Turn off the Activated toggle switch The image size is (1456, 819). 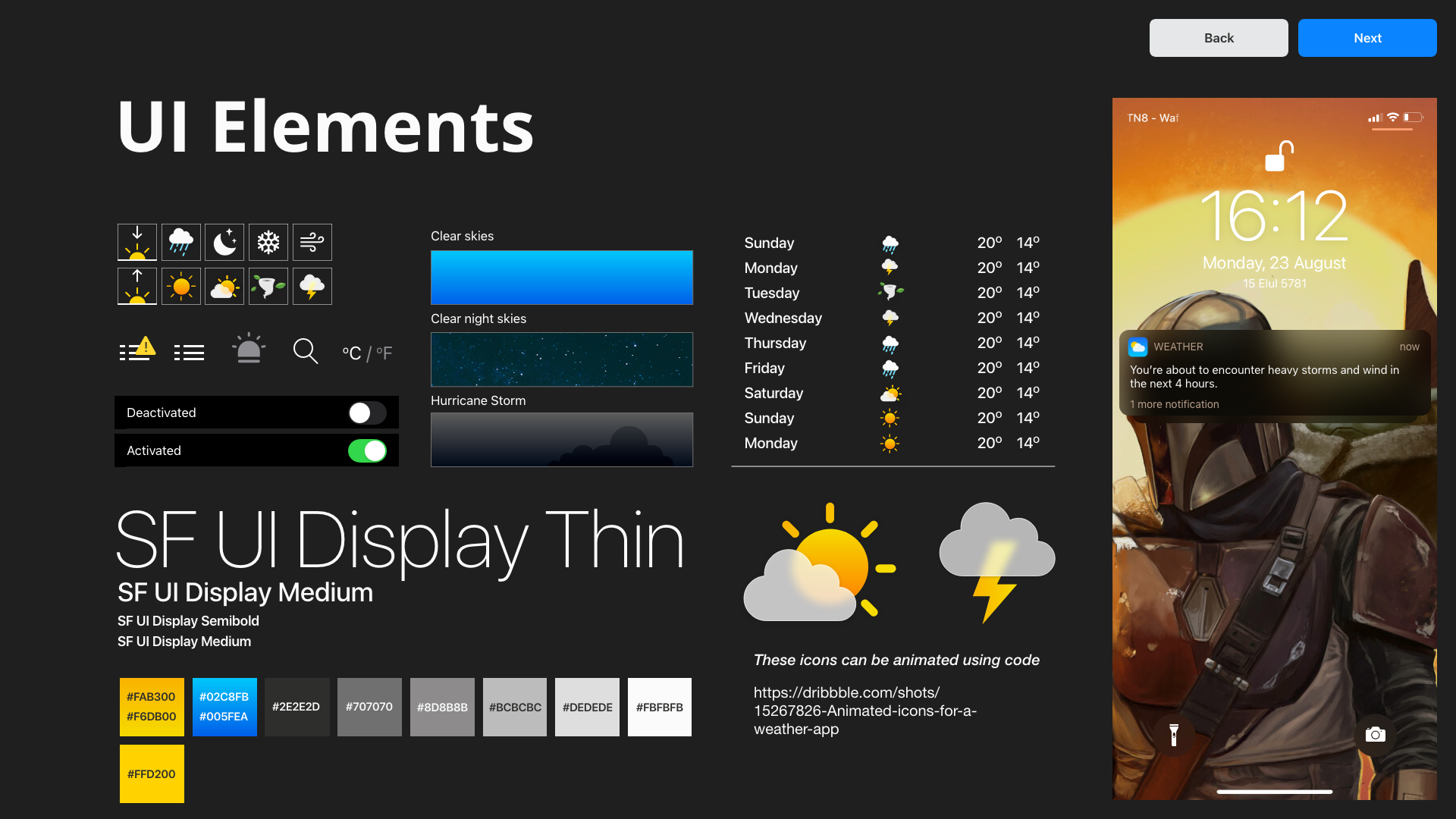click(x=367, y=451)
